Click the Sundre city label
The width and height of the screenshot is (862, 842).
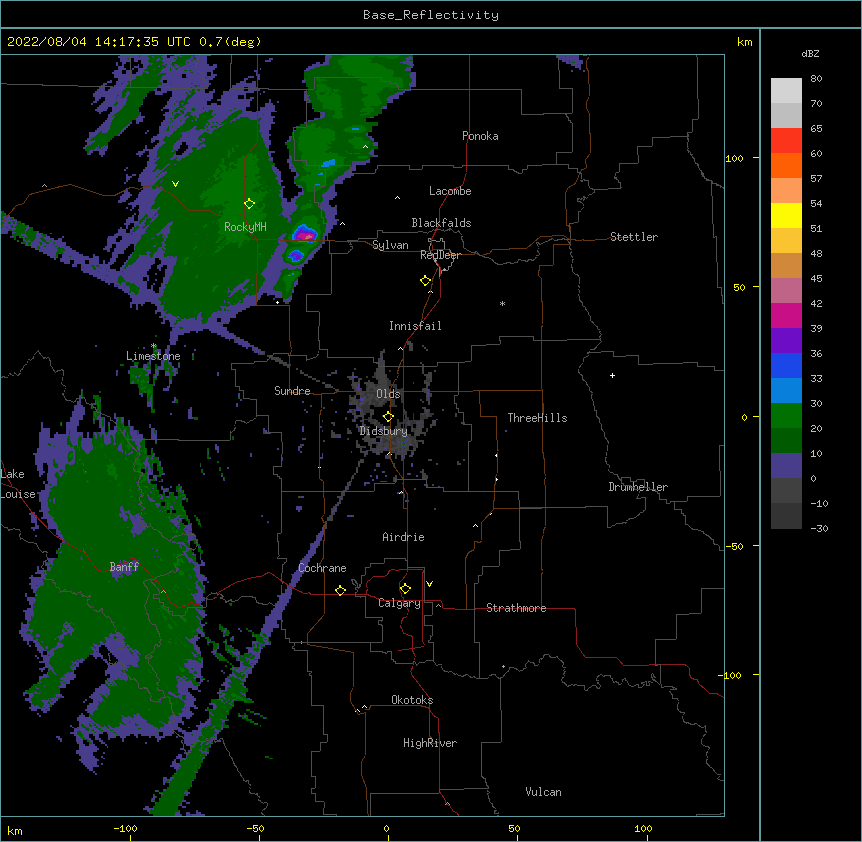292,391
